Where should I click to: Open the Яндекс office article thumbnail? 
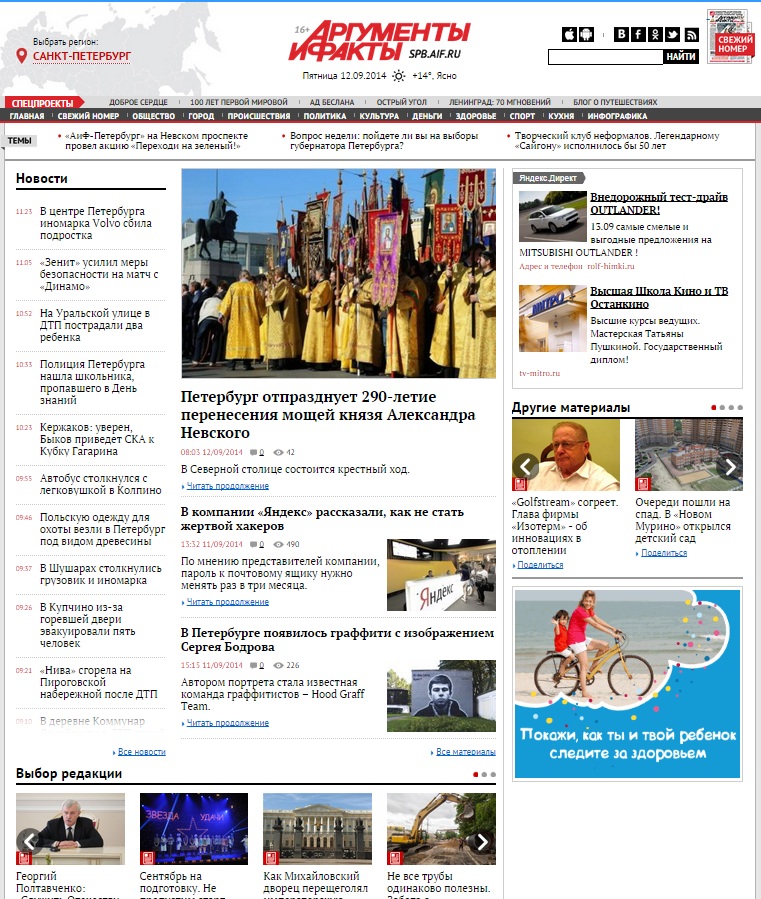point(441,575)
